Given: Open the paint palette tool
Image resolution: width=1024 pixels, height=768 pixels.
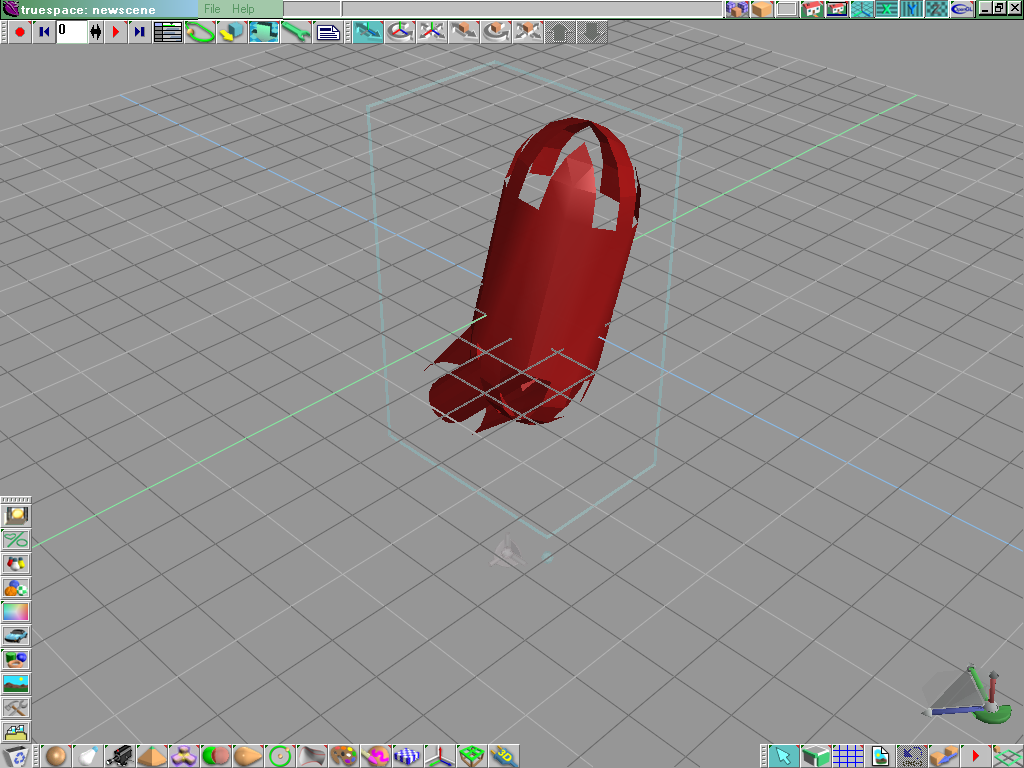Looking at the screenshot, I should tap(345, 756).
